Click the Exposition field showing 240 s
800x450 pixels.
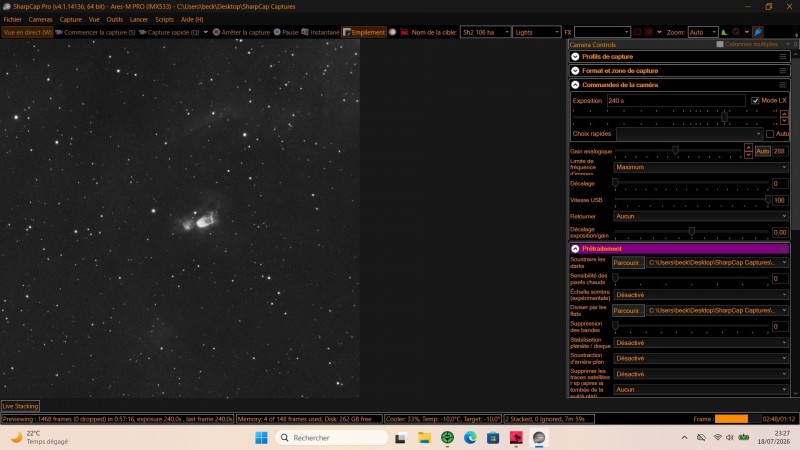(x=676, y=101)
